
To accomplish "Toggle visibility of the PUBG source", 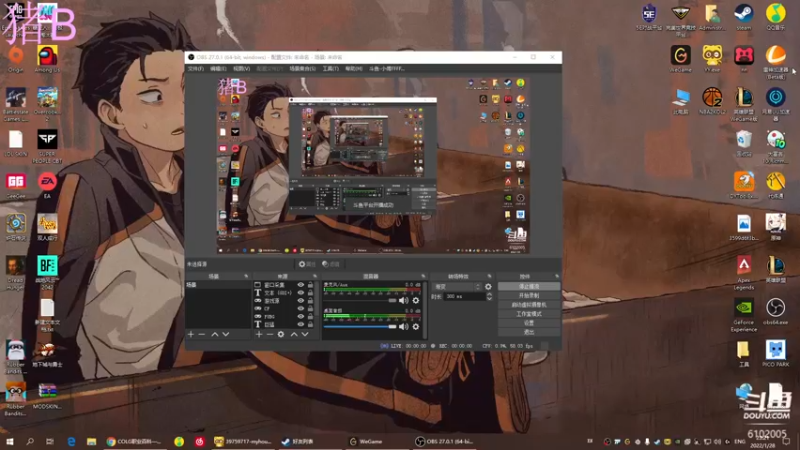I will coord(301,316).
